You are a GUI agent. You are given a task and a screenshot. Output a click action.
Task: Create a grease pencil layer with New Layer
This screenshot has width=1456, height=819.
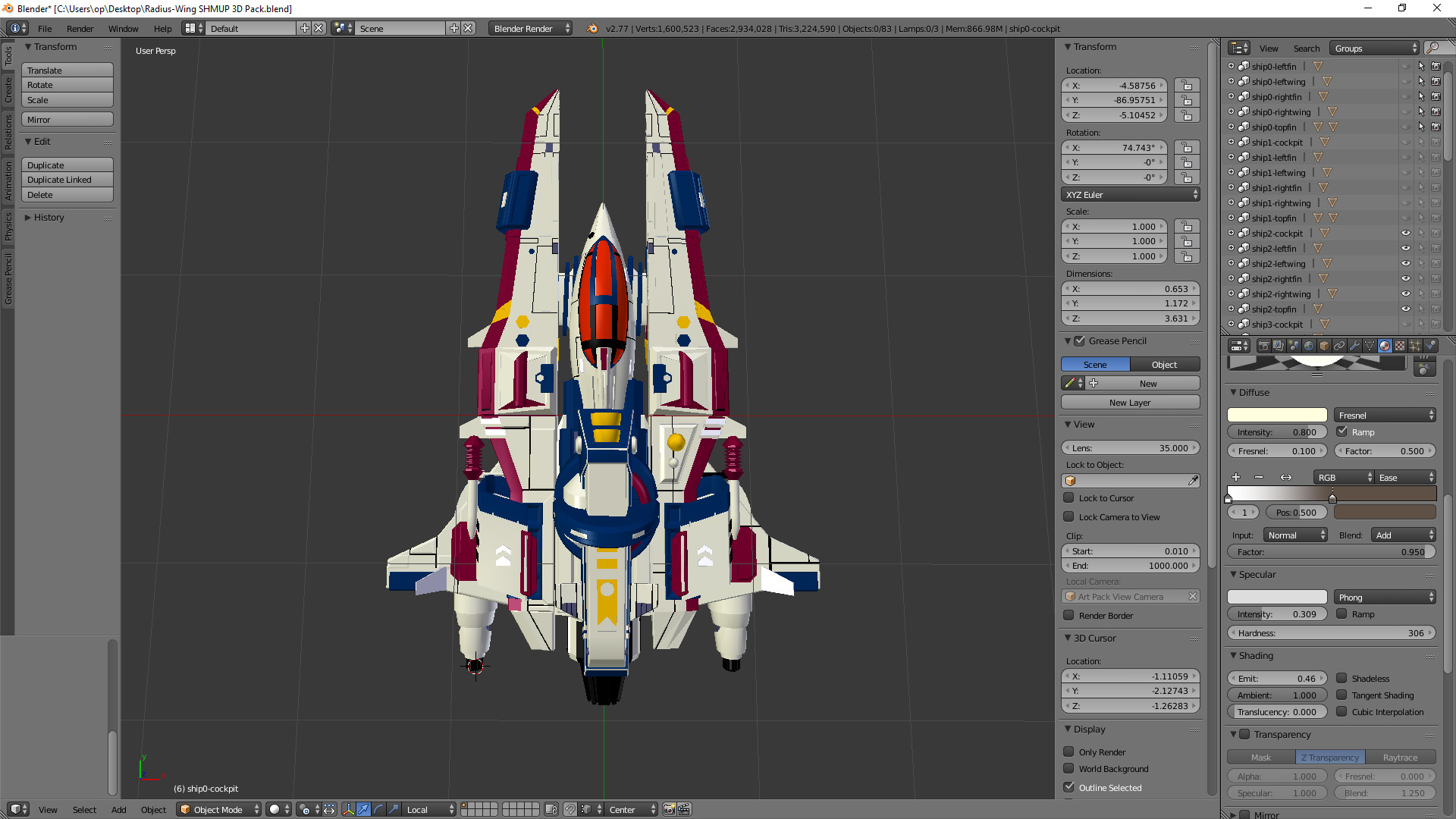[x=1130, y=402]
